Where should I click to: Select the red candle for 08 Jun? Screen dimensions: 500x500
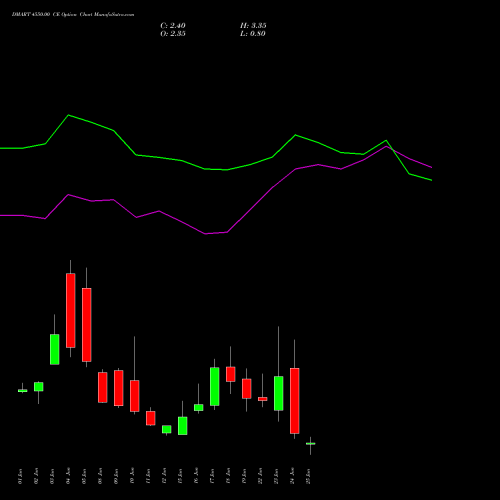click(x=103, y=387)
